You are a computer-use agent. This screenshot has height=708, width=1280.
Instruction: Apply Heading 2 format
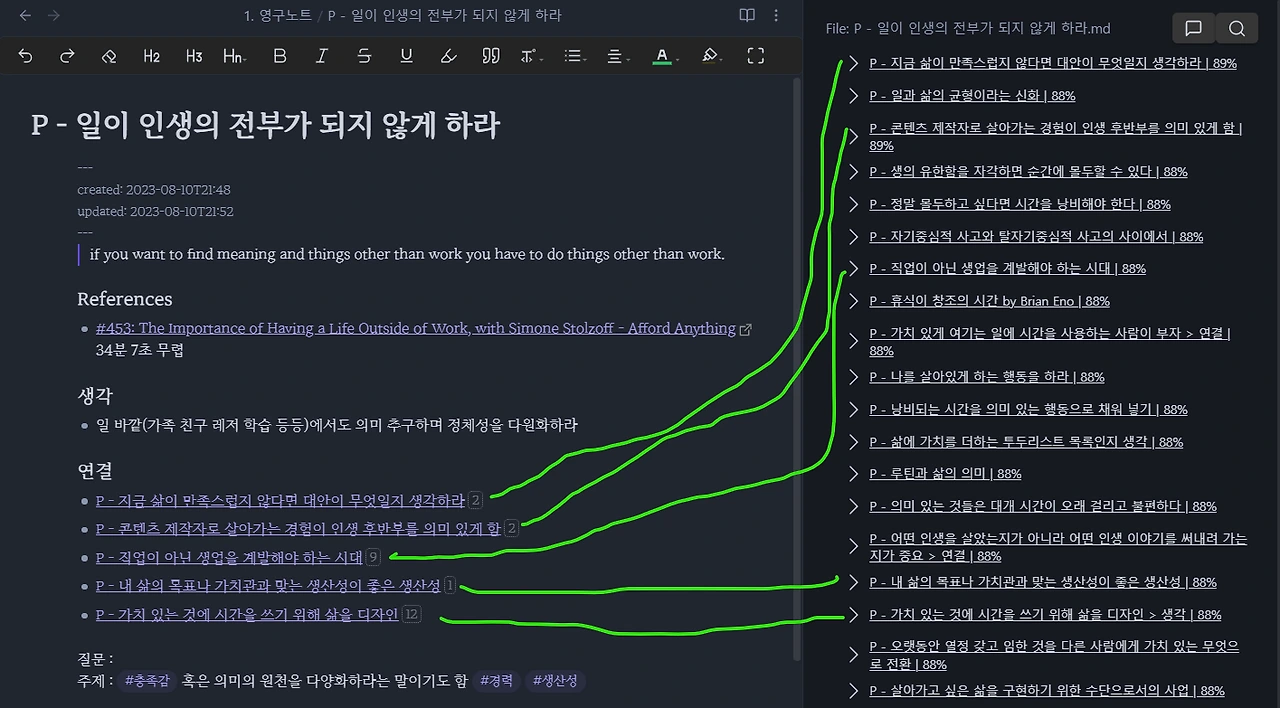(x=151, y=56)
